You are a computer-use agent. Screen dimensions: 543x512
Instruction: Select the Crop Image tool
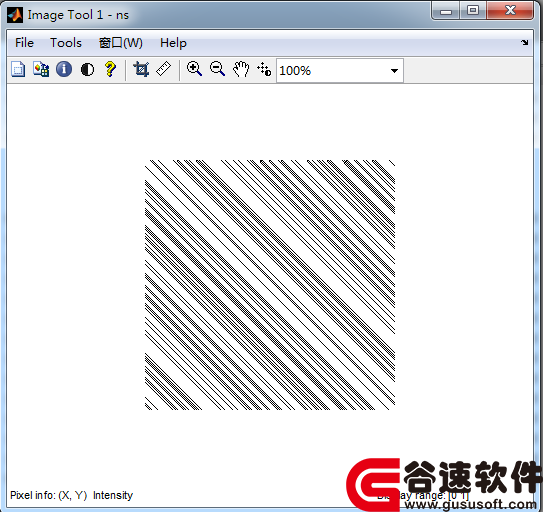click(141, 69)
